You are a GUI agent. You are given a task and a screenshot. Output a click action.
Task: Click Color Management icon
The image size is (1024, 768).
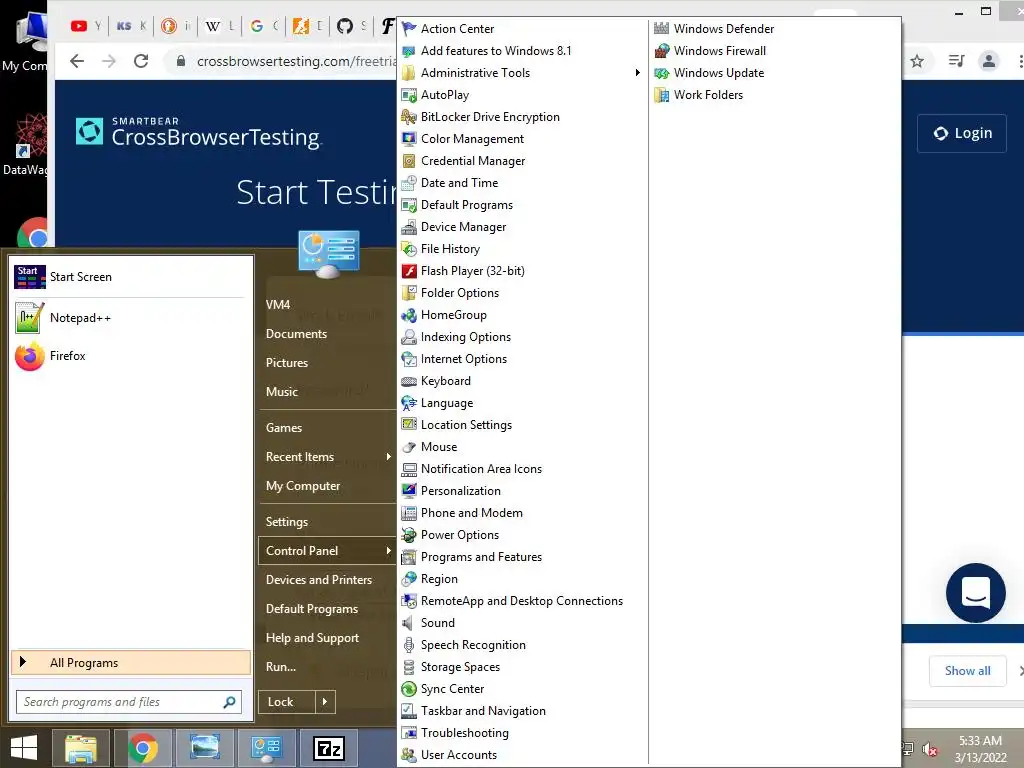click(x=409, y=139)
